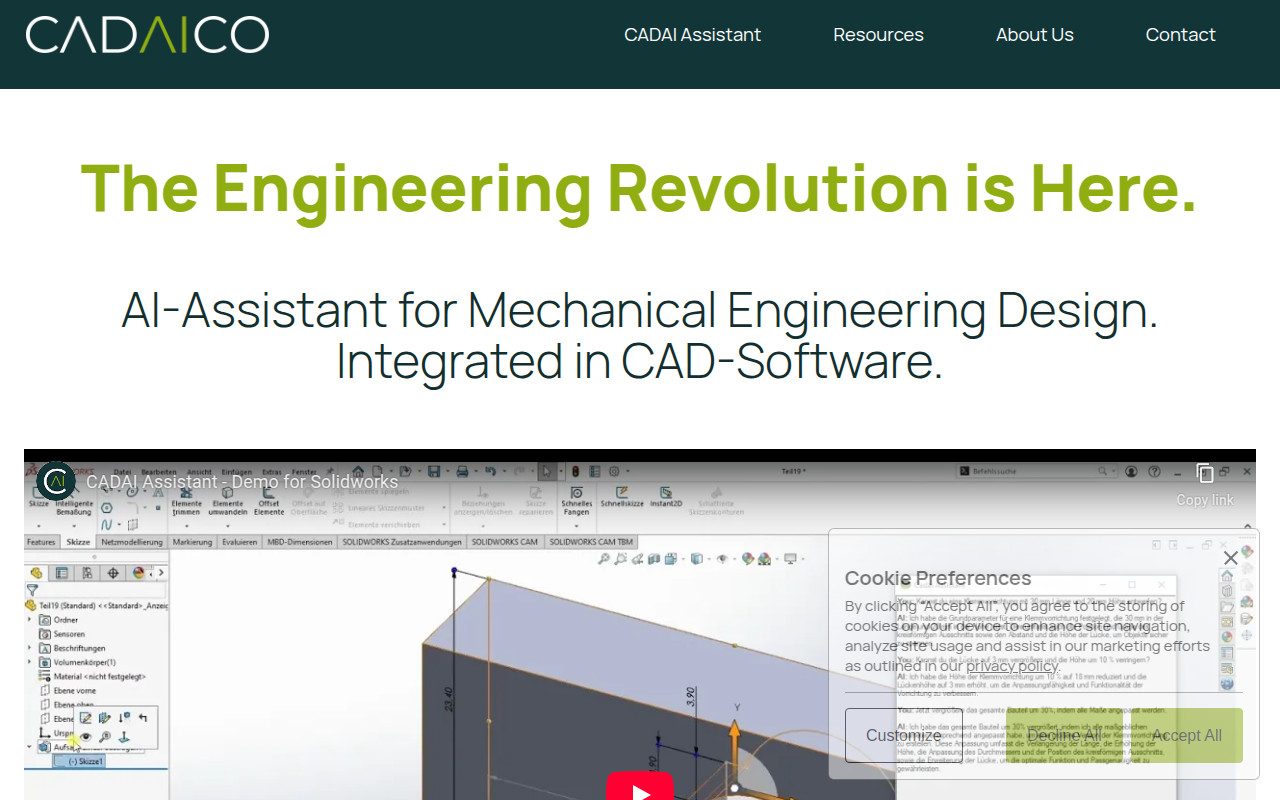Click the video's channel avatar icon
Image resolution: width=1280 pixels, height=800 pixels.
[56, 482]
